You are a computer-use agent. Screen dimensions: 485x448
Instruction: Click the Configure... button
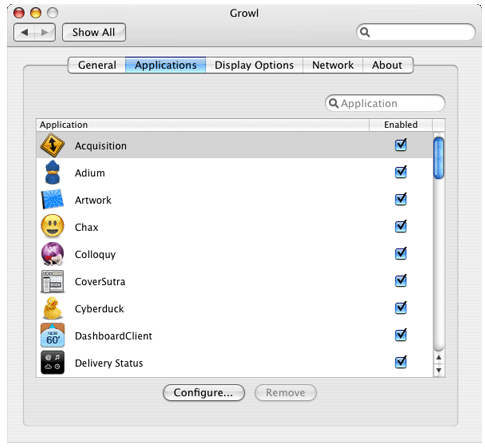[204, 393]
